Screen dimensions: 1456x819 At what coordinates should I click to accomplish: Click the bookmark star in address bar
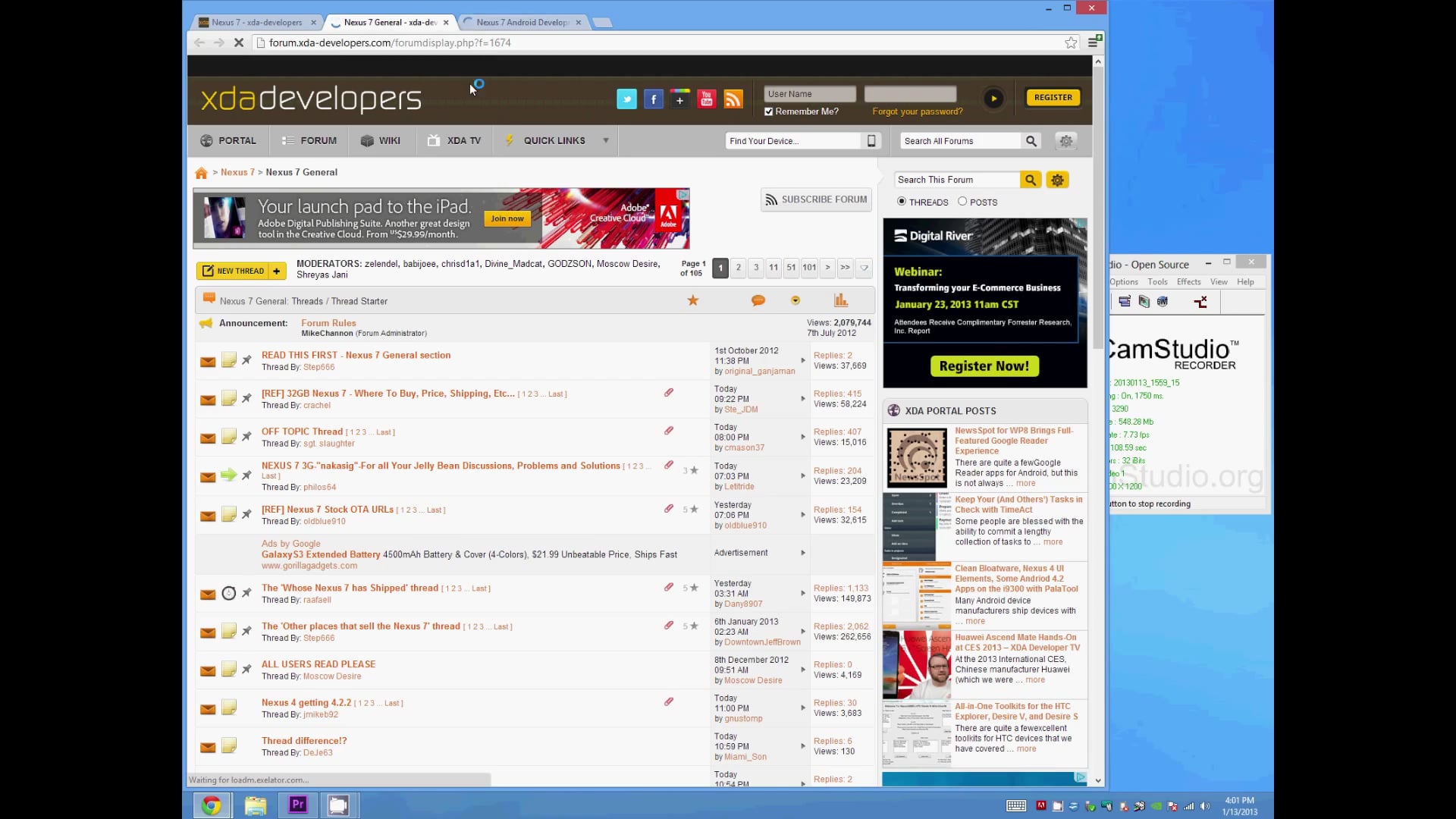[x=1071, y=42]
